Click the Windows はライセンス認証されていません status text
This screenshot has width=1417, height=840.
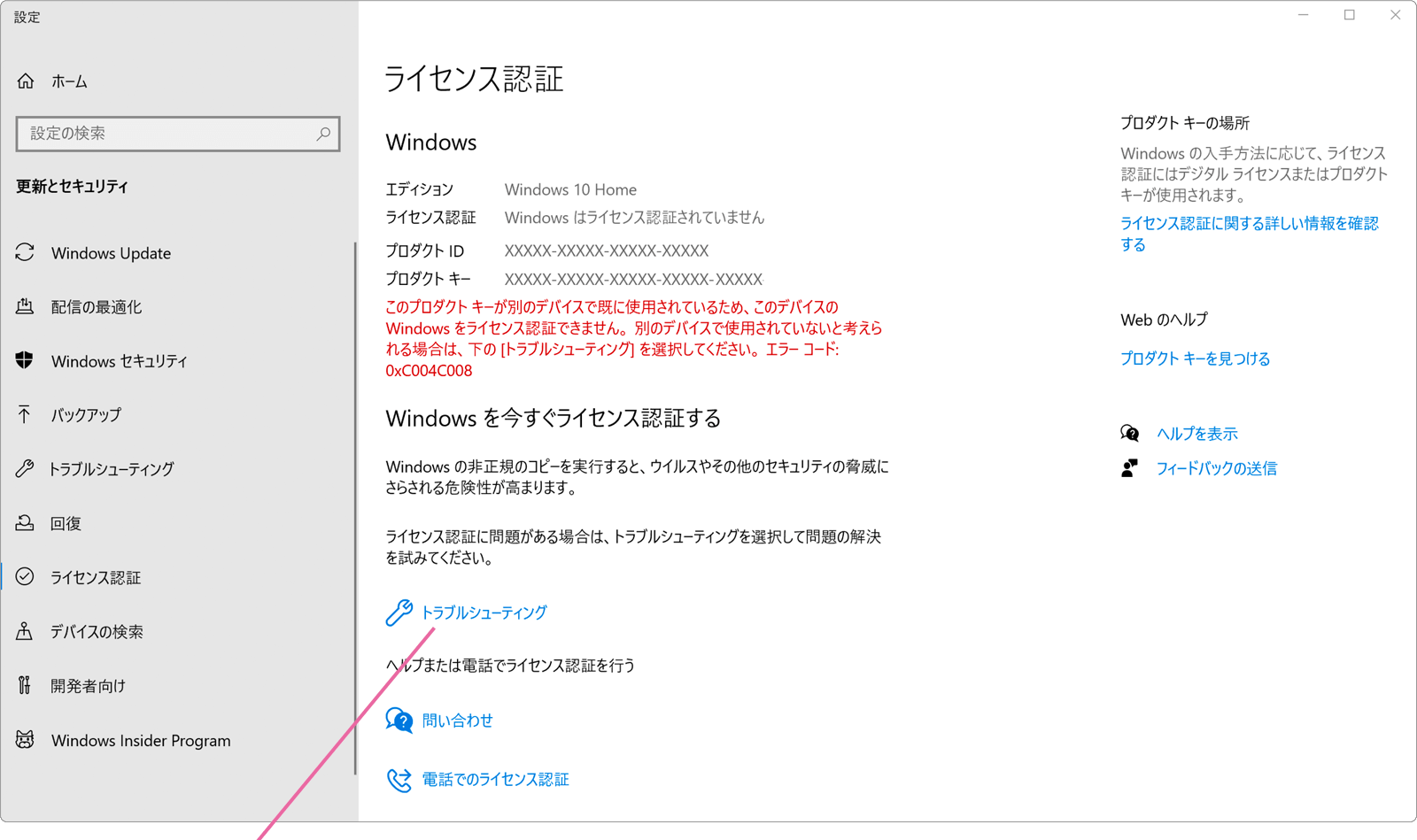(634, 218)
